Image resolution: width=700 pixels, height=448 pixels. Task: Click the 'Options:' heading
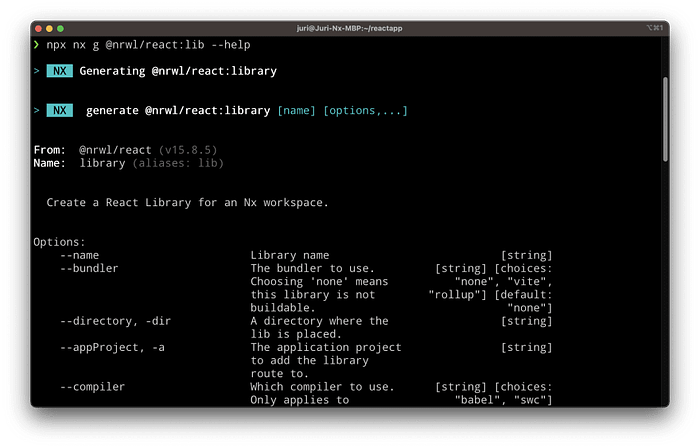[x=59, y=242]
